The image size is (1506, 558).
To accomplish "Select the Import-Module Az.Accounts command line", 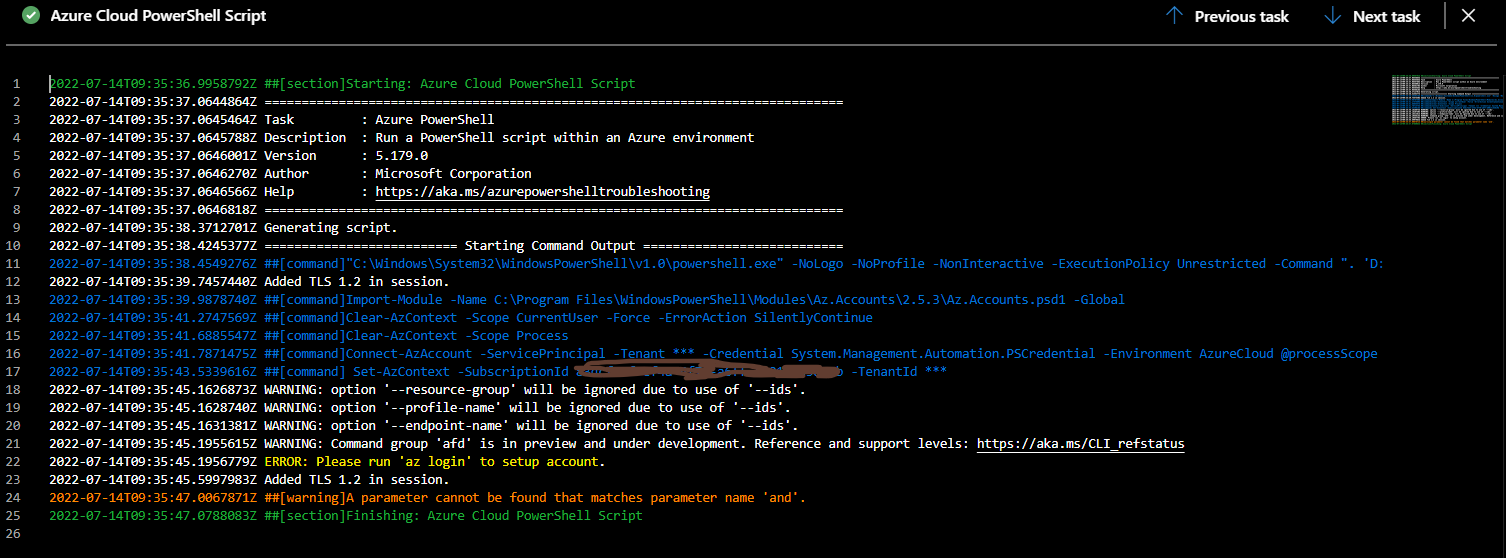I will point(587,299).
